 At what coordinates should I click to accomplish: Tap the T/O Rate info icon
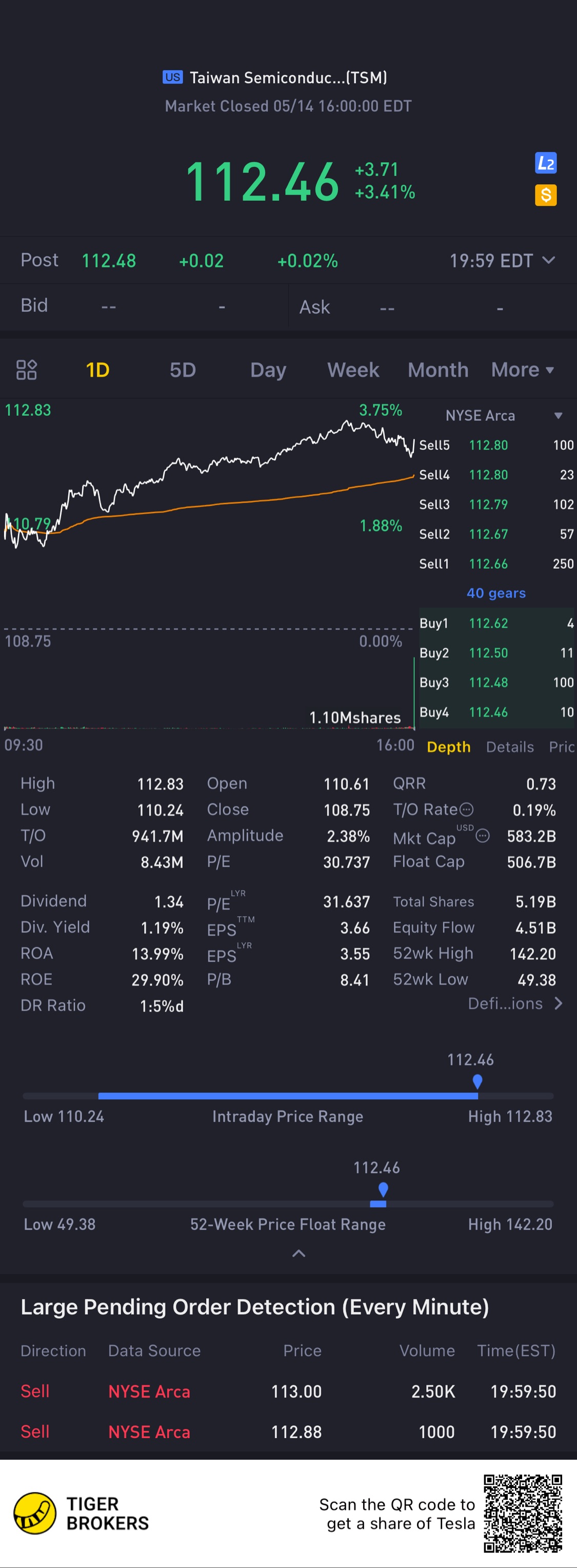click(x=466, y=809)
